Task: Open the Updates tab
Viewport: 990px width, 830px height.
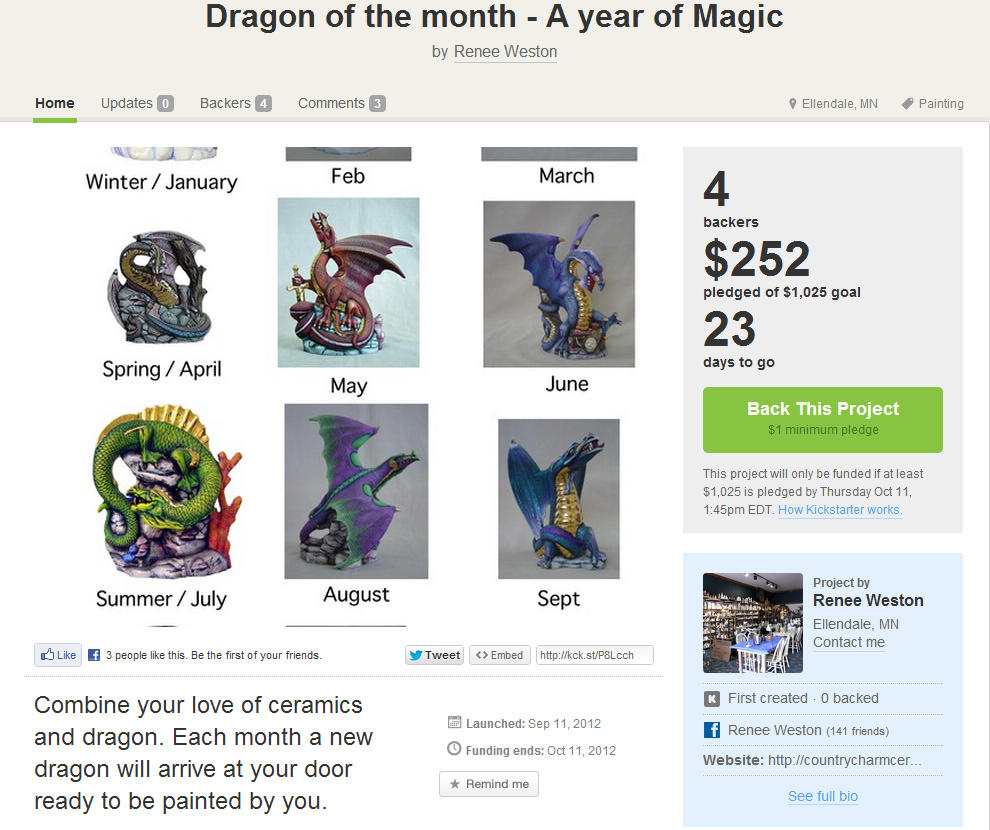Action: (x=137, y=103)
